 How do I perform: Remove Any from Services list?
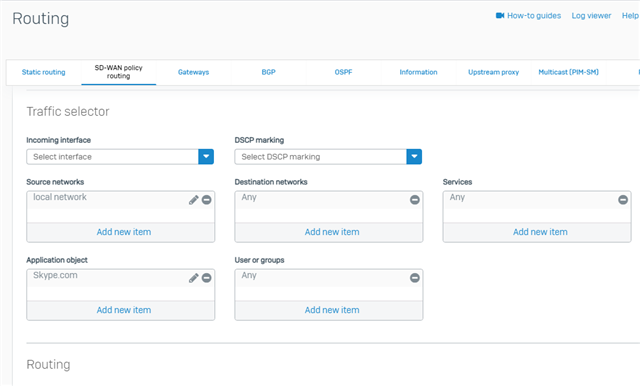[x=623, y=200]
